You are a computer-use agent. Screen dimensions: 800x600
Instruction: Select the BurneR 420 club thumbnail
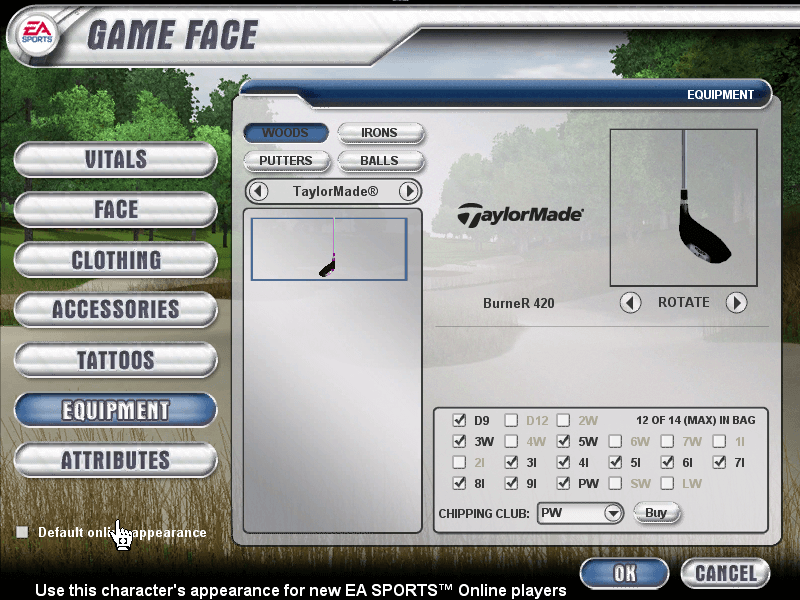coord(329,249)
